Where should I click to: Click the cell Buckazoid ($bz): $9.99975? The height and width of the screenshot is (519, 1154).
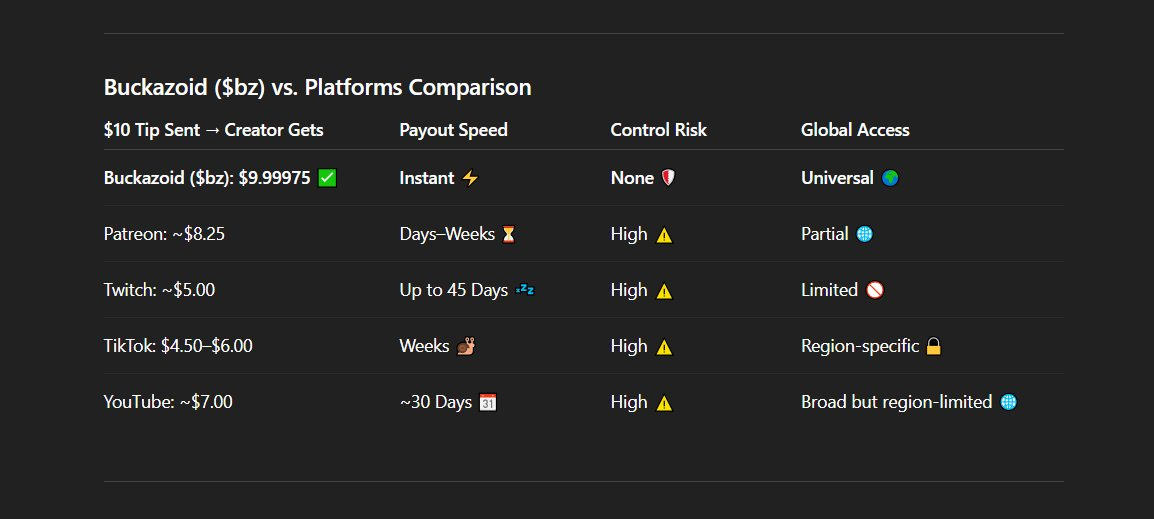[x=207, y=178]
